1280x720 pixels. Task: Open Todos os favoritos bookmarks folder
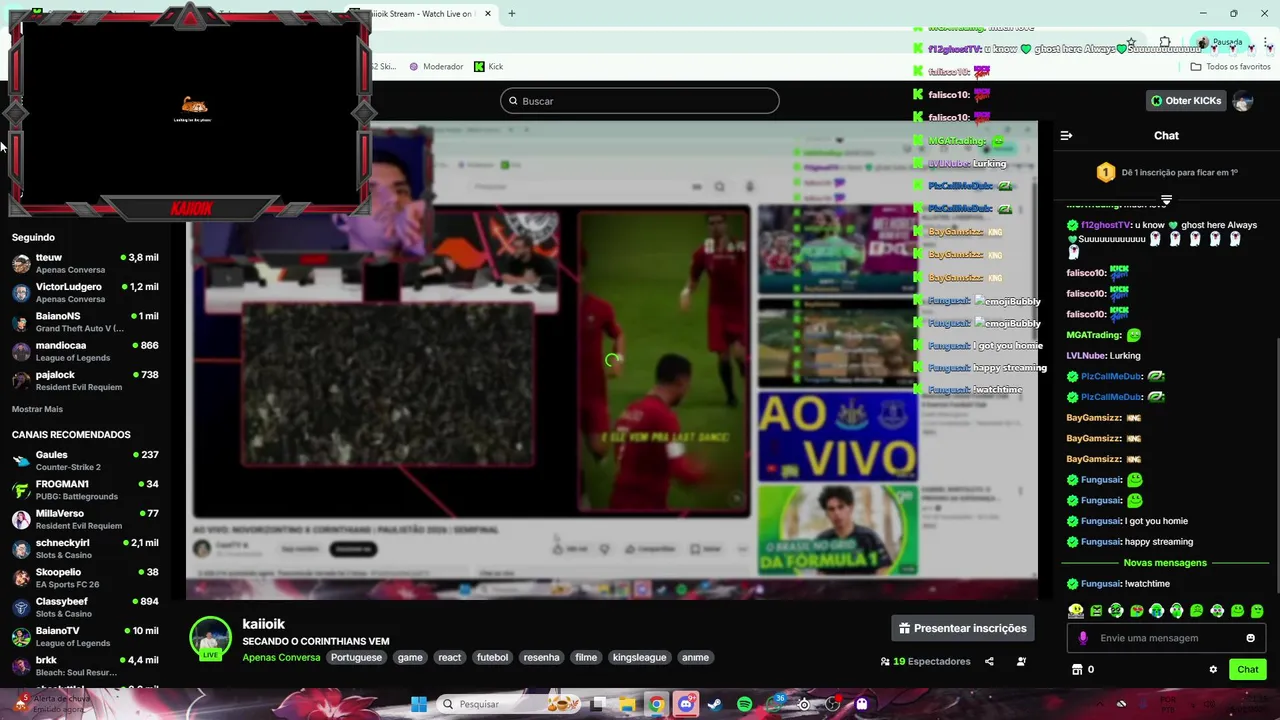[x=1230, y=66]
